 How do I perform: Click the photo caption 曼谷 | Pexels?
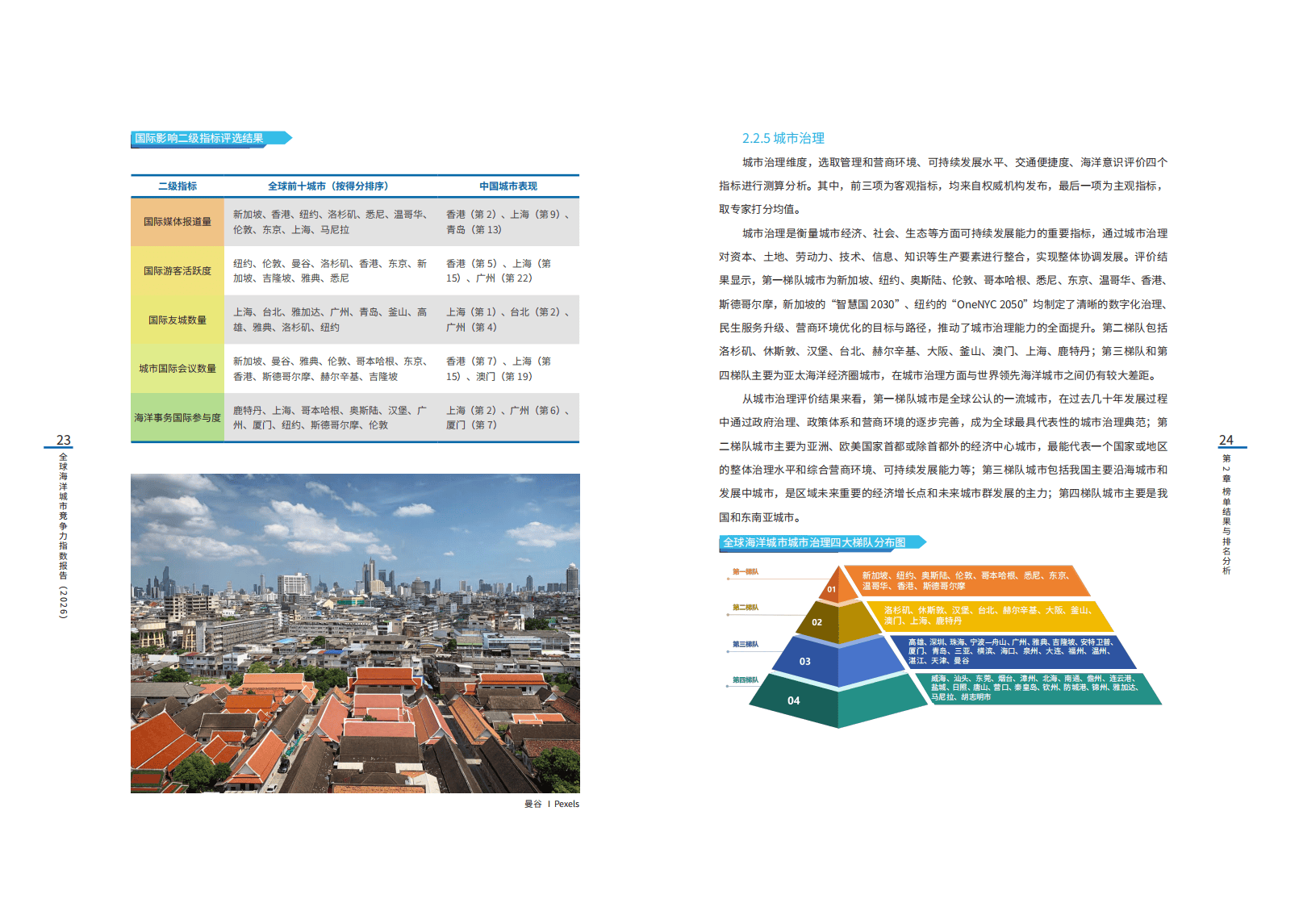552,804
